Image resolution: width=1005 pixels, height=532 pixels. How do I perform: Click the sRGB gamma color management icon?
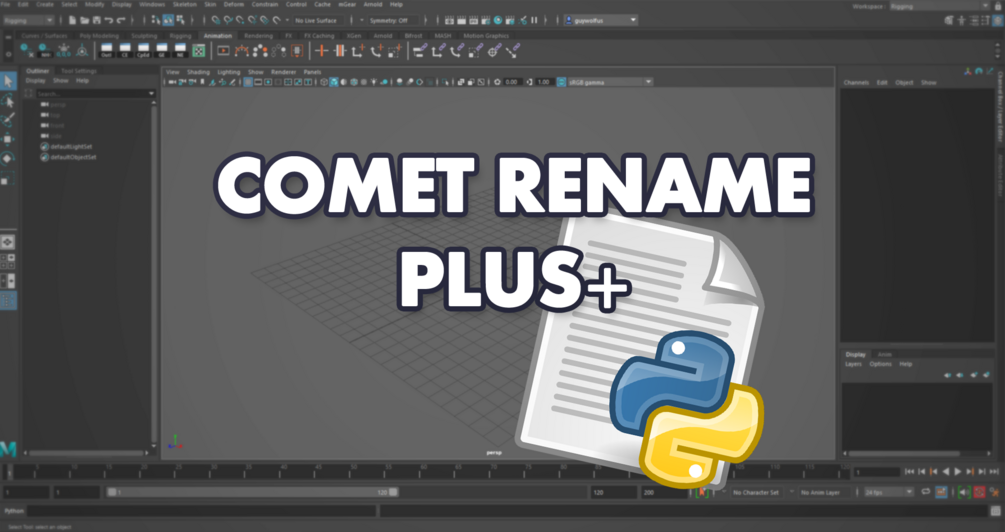click(561, 82)
